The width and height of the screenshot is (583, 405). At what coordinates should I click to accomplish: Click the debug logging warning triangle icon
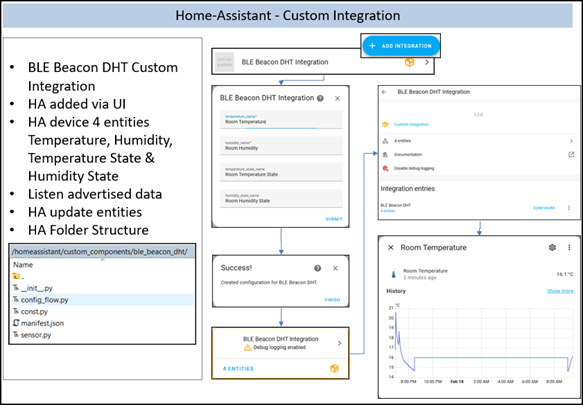click(247, 348)
